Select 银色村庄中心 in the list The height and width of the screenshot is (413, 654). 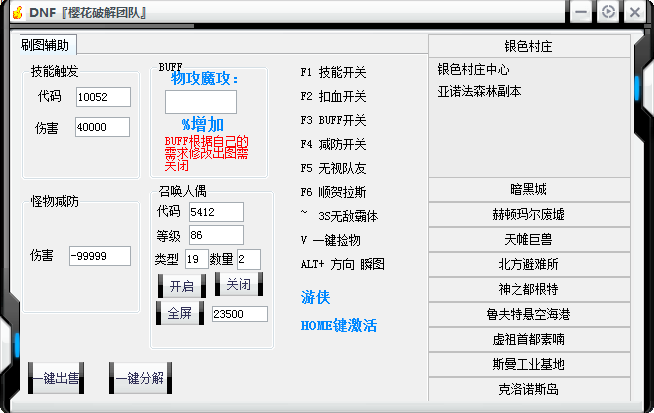pos(473,70)
